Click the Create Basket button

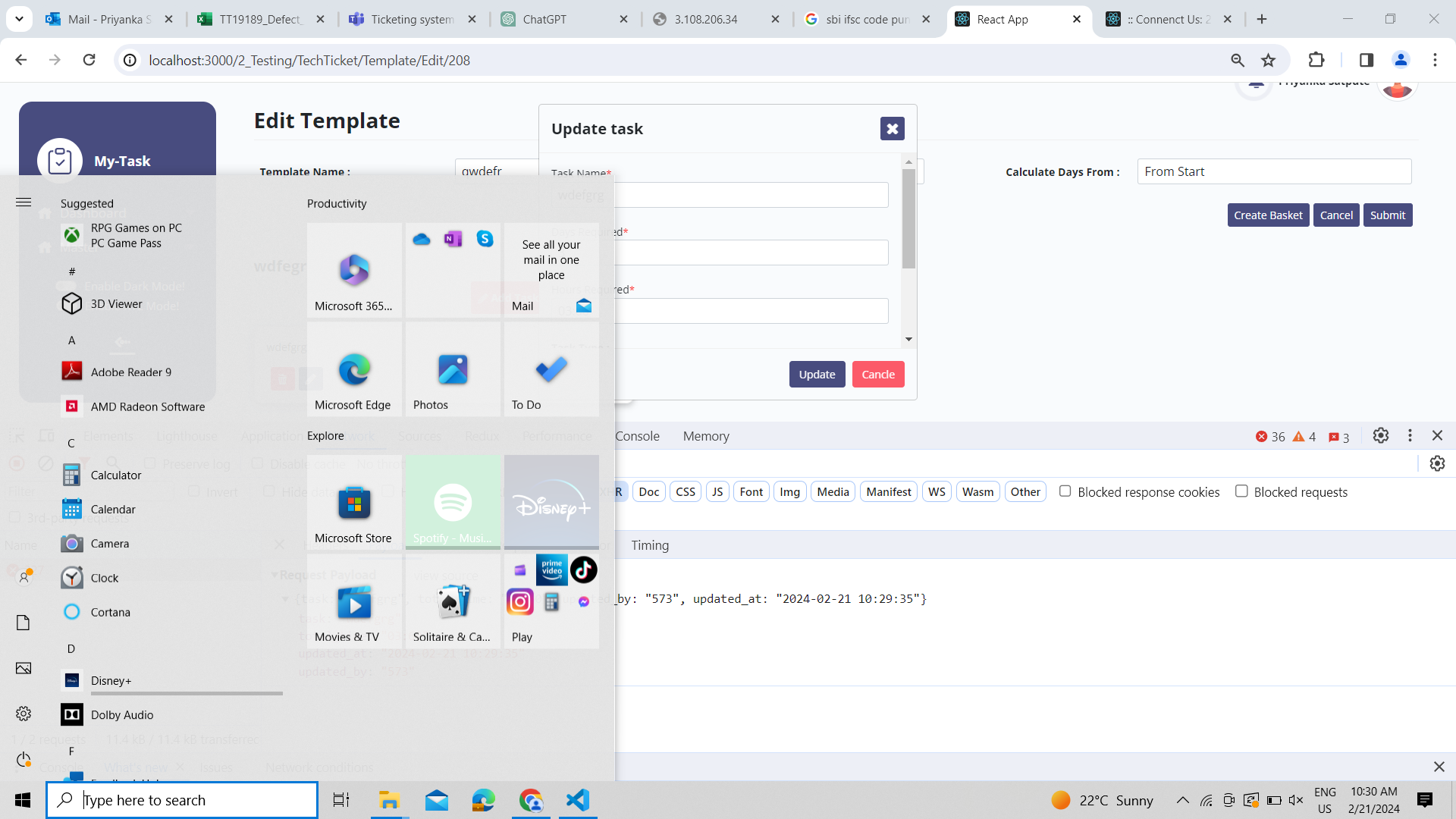pyautogui.click(x=1268, y=215)
